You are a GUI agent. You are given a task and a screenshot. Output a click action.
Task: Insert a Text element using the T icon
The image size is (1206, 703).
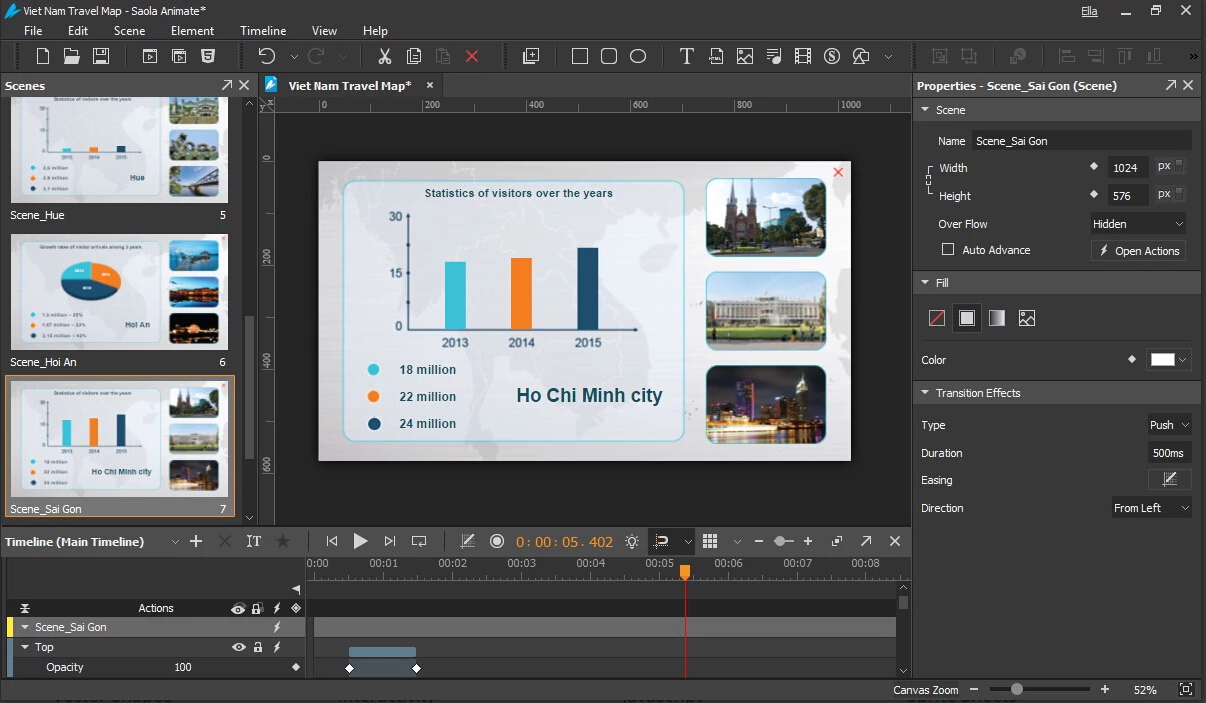(x=686, y=56)
